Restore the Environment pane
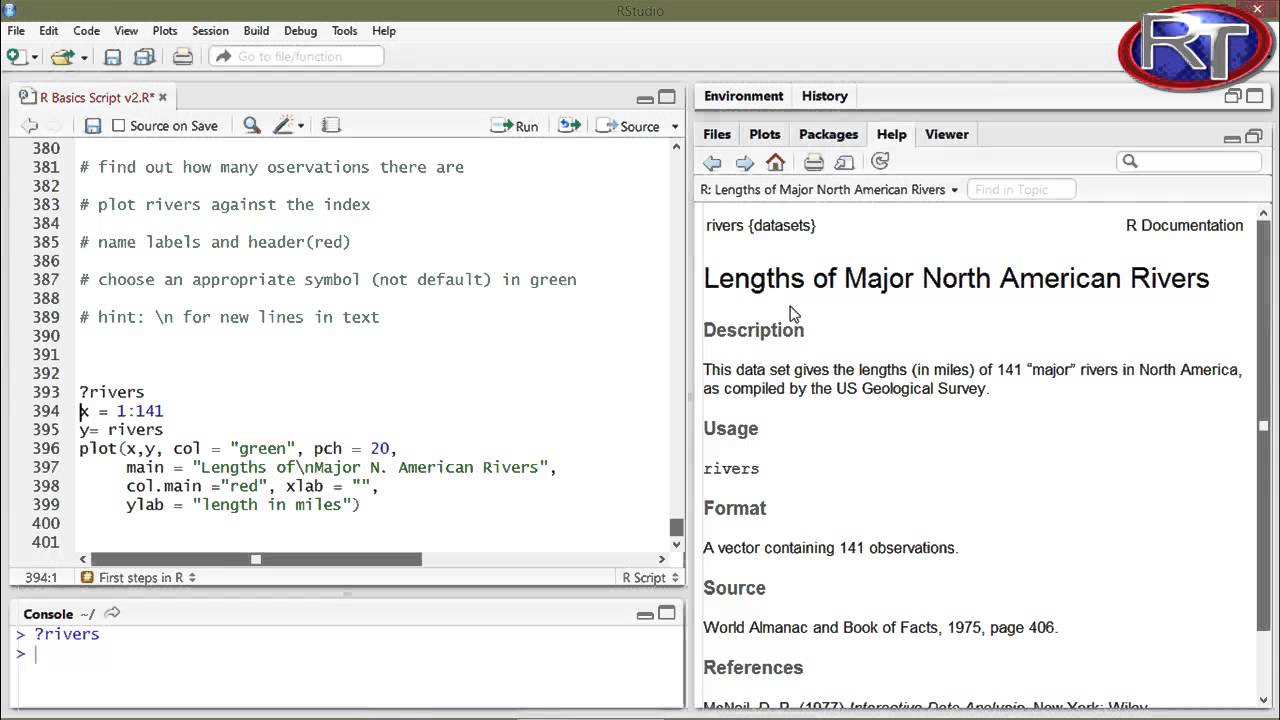This screenshot has height=720, width=1280. [x=1233, y=97]
